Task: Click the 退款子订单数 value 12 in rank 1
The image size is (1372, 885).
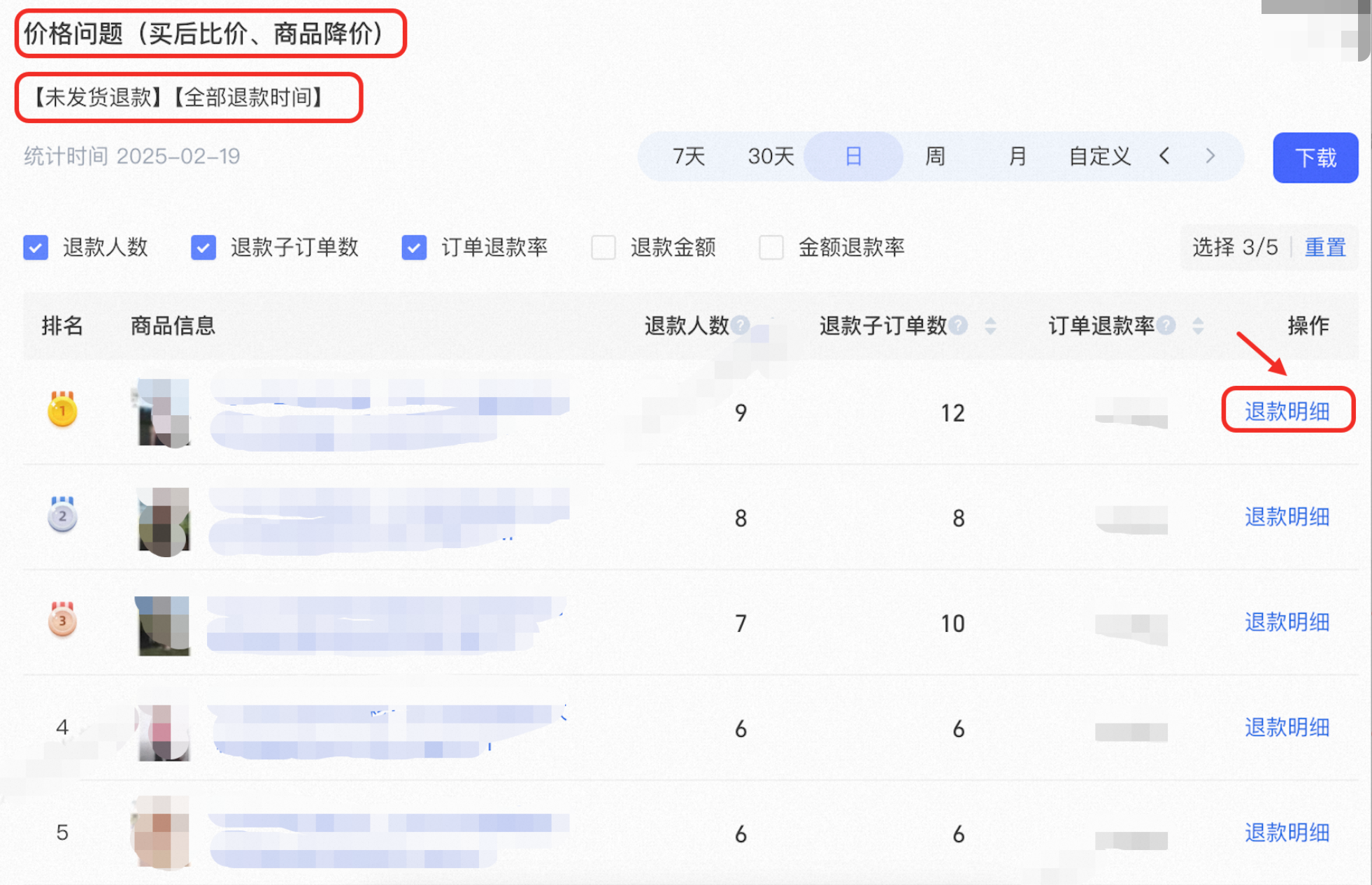Action: (952, 413)
